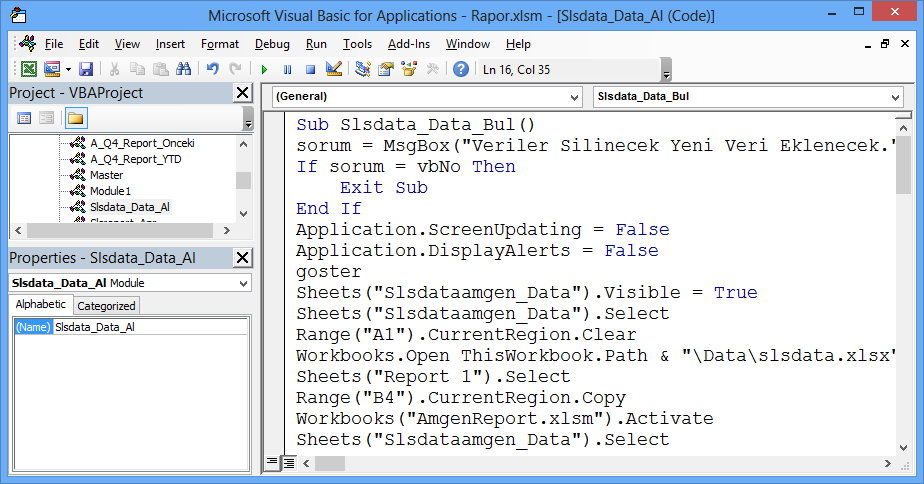Viewport: 924px width, 484px height.
Task: Close the Properties - Slsdata_Data_Al pane
Action: (242, 258)
